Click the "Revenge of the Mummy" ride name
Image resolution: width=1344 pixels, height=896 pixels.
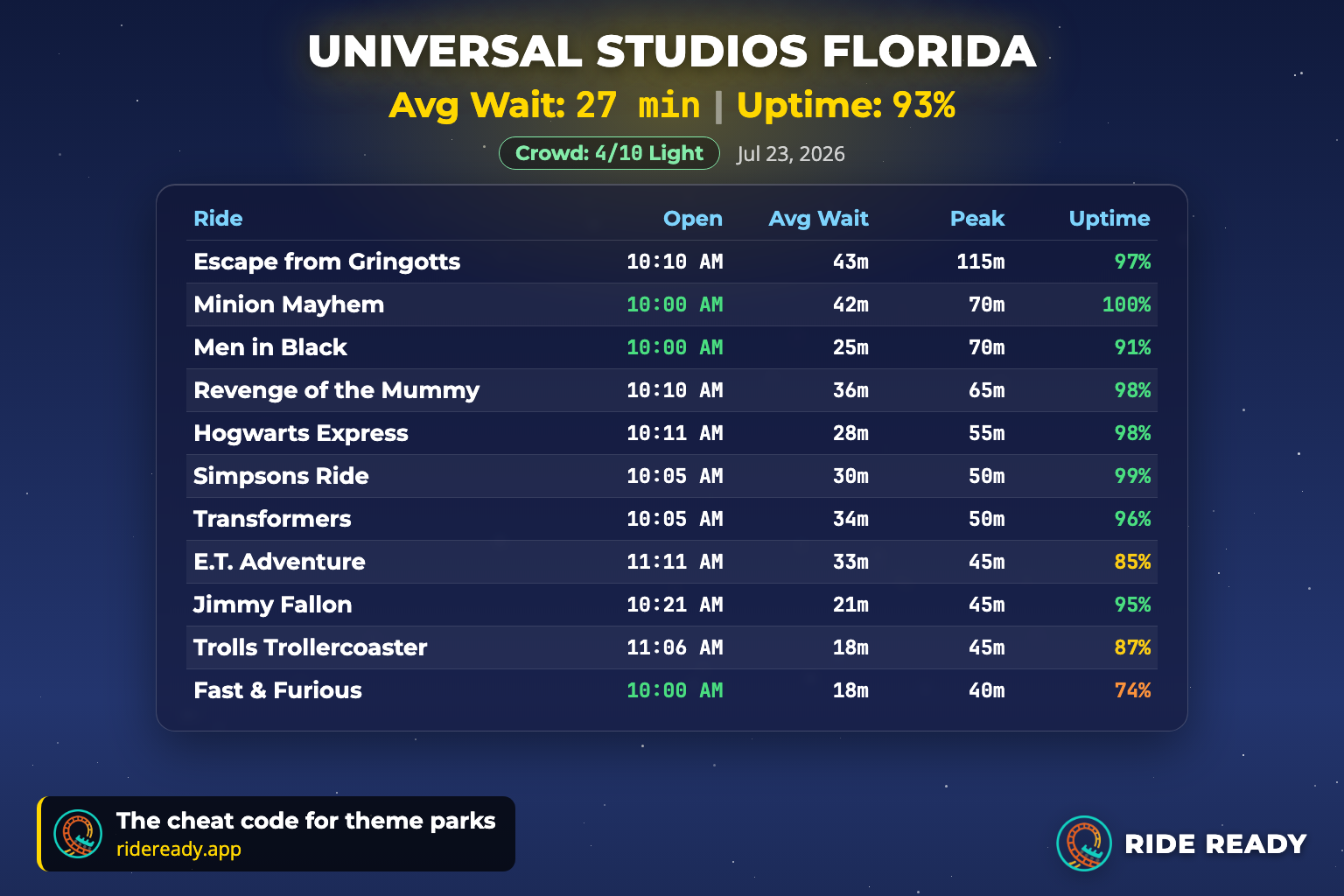337,390
